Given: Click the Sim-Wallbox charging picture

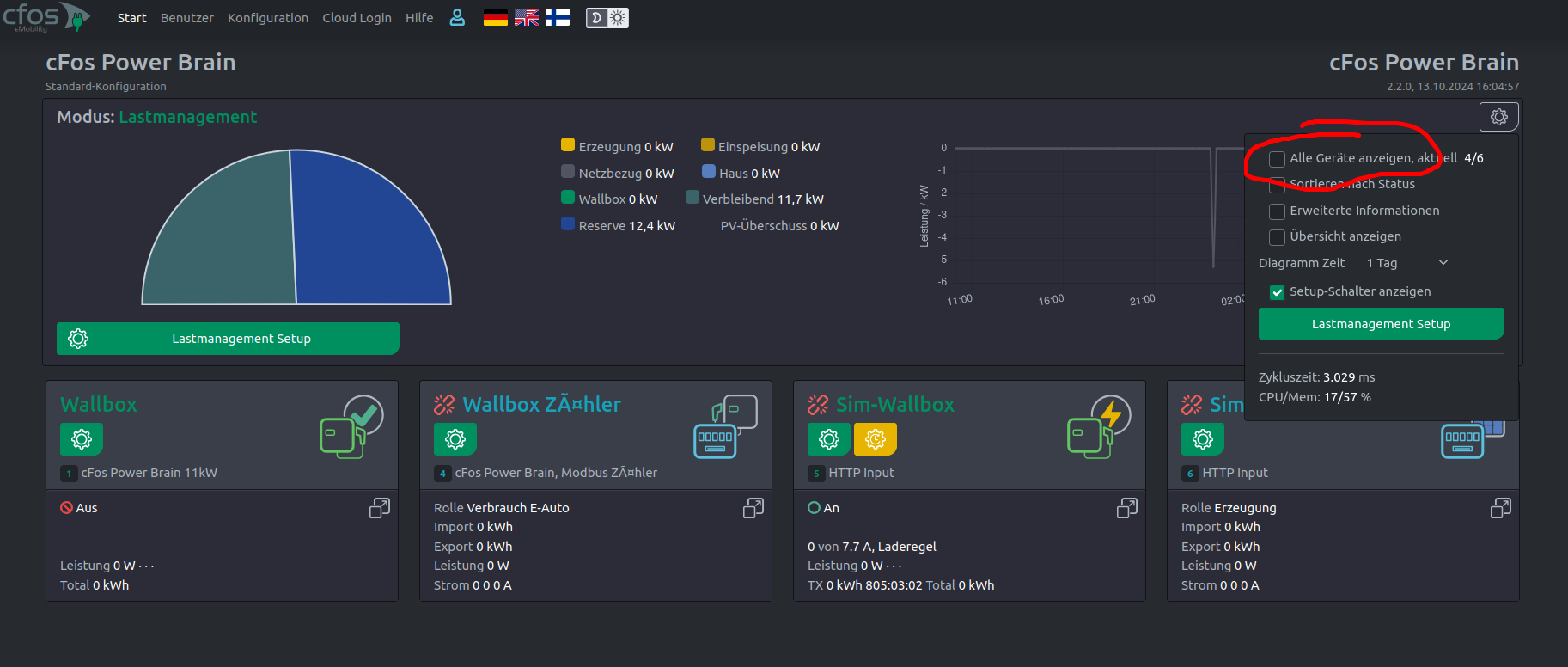Looking at the screenshot, I should [1099, 426].
